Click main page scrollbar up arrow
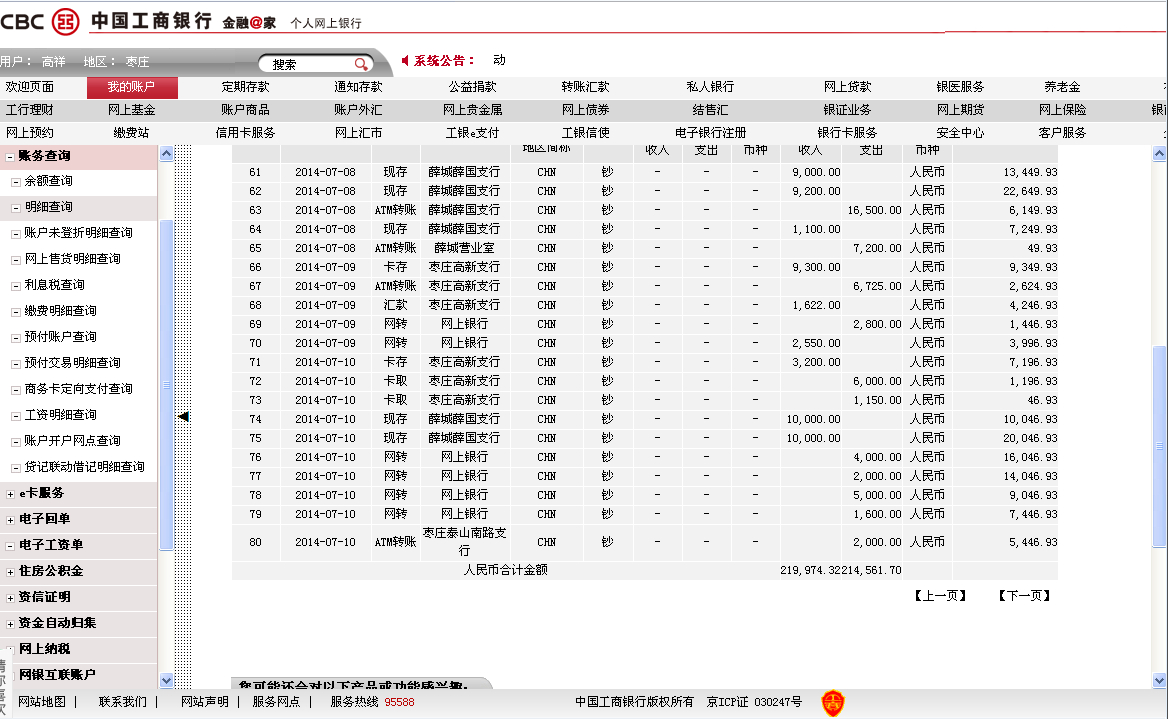Screen dimensions: 1168x719 pyautogui.click(x=1159, y=153)
